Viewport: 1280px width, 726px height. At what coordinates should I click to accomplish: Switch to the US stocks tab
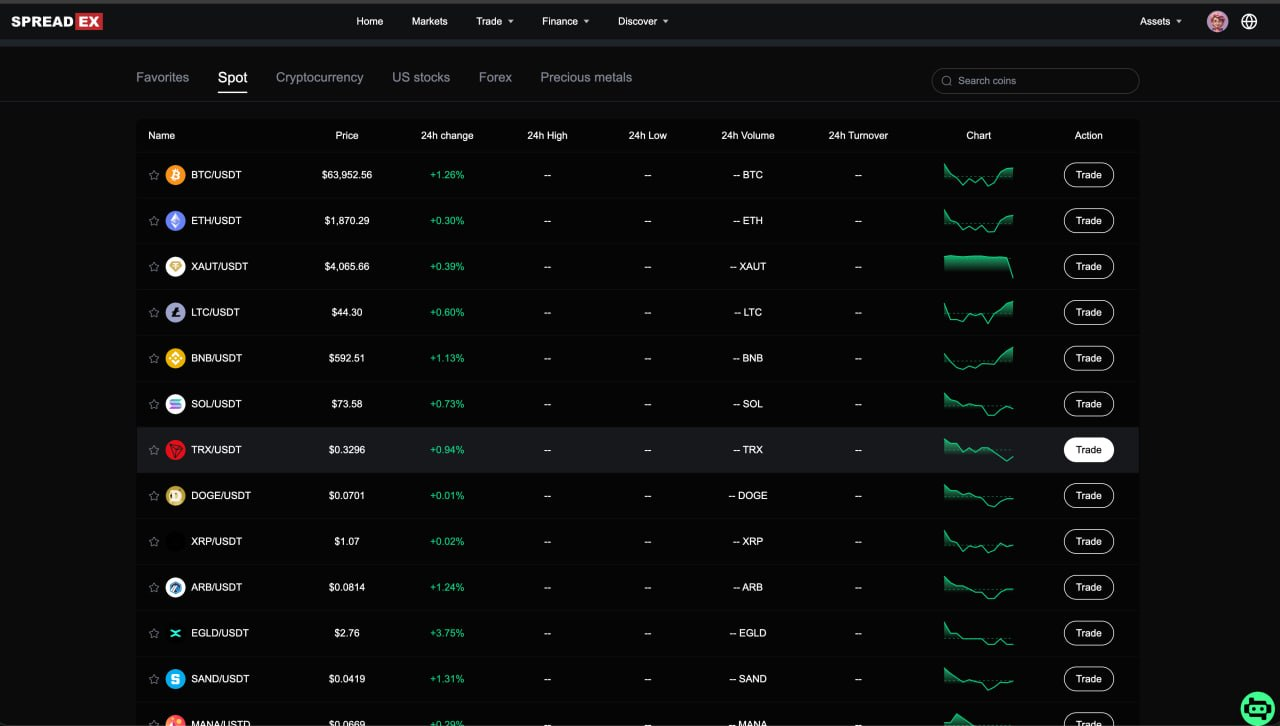tap(421, 77)
